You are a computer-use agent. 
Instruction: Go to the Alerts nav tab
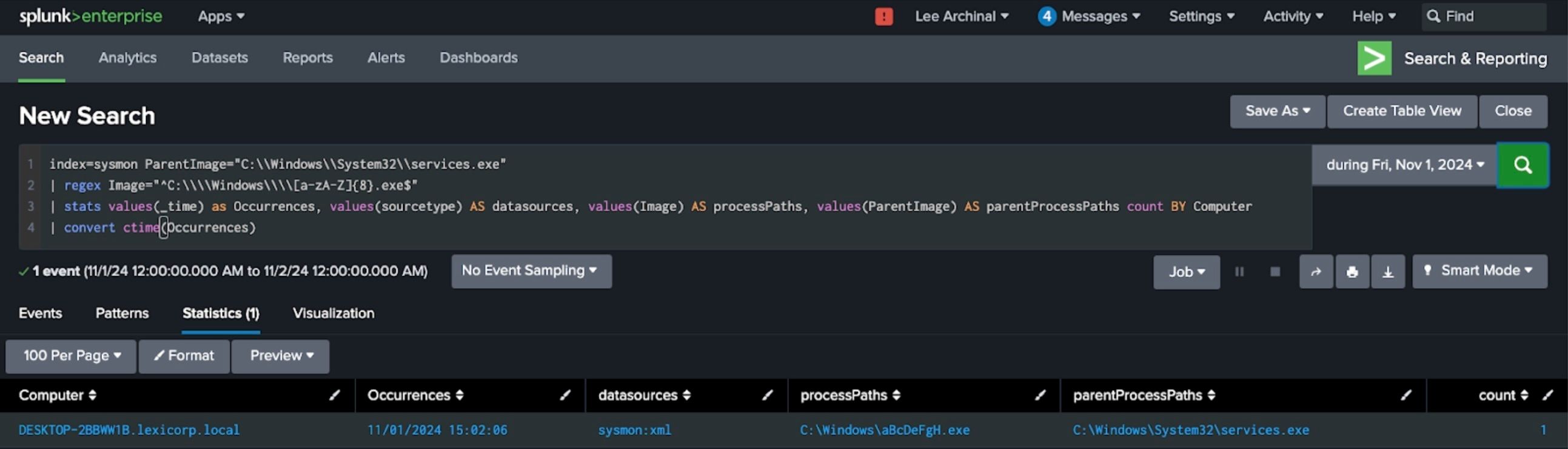tap(386, 58)
